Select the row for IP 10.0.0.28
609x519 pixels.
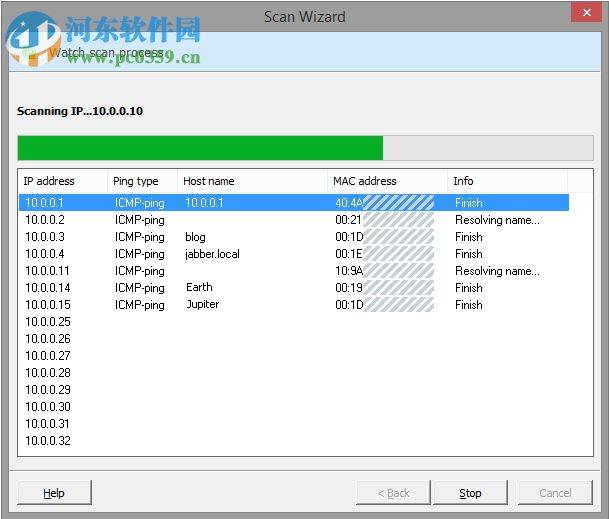point(294,373)
